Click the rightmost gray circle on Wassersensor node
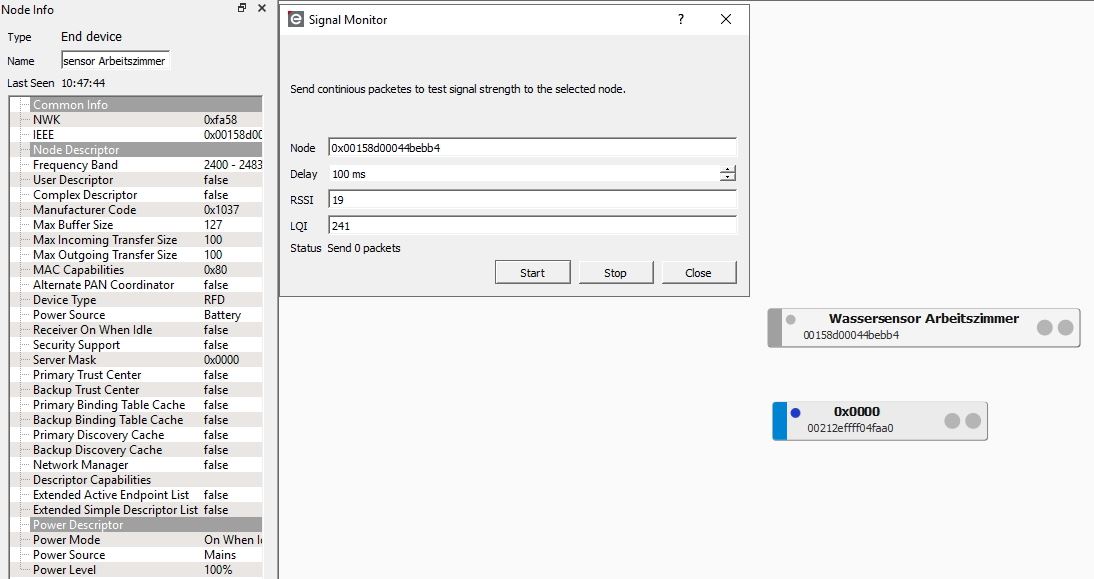1094x579 pixels. click(1065, 327)
